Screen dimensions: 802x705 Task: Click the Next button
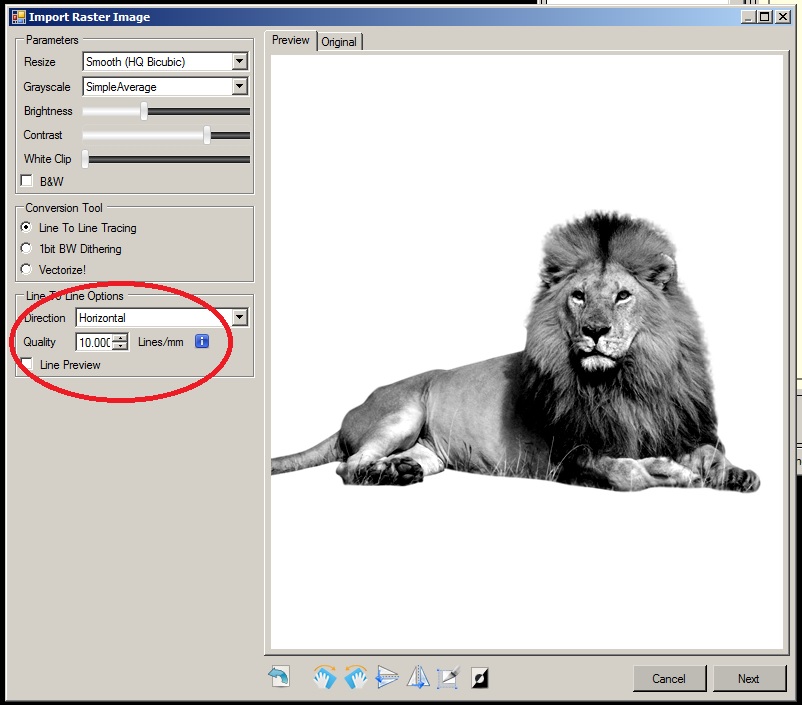[748, 678]
